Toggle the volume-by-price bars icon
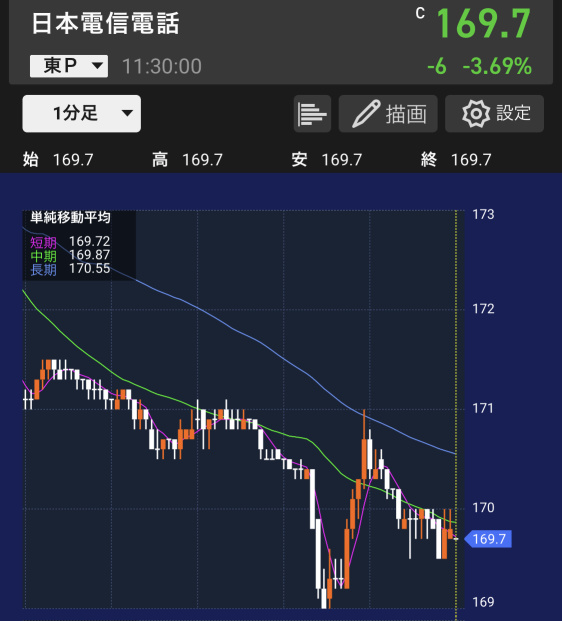This screenshot has height=621, width=562. 312,114
